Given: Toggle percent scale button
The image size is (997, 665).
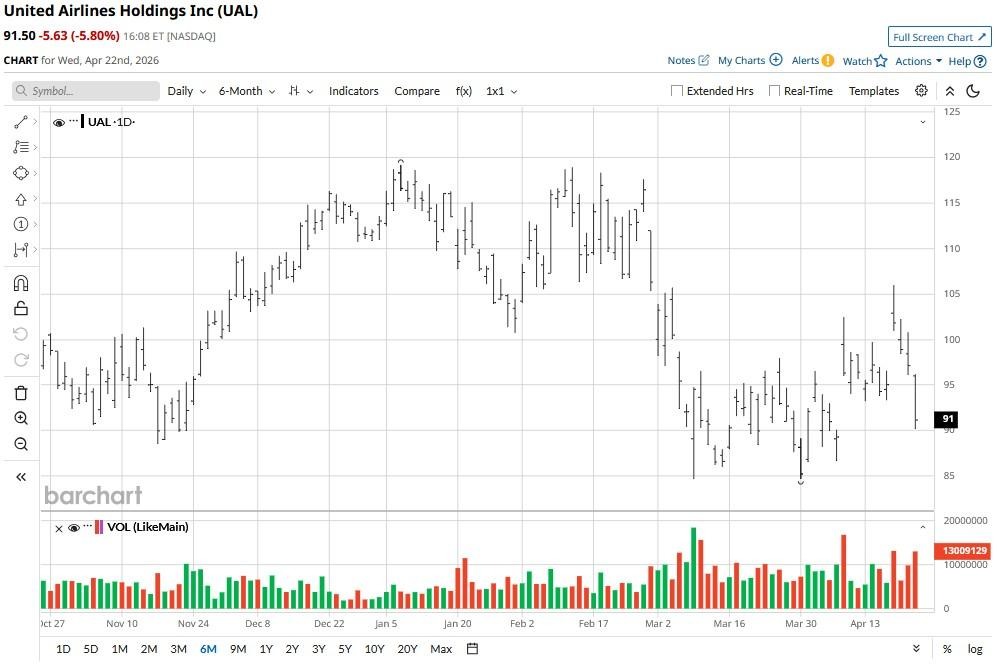Looking at the screenshot, I should tap(947, 648).
